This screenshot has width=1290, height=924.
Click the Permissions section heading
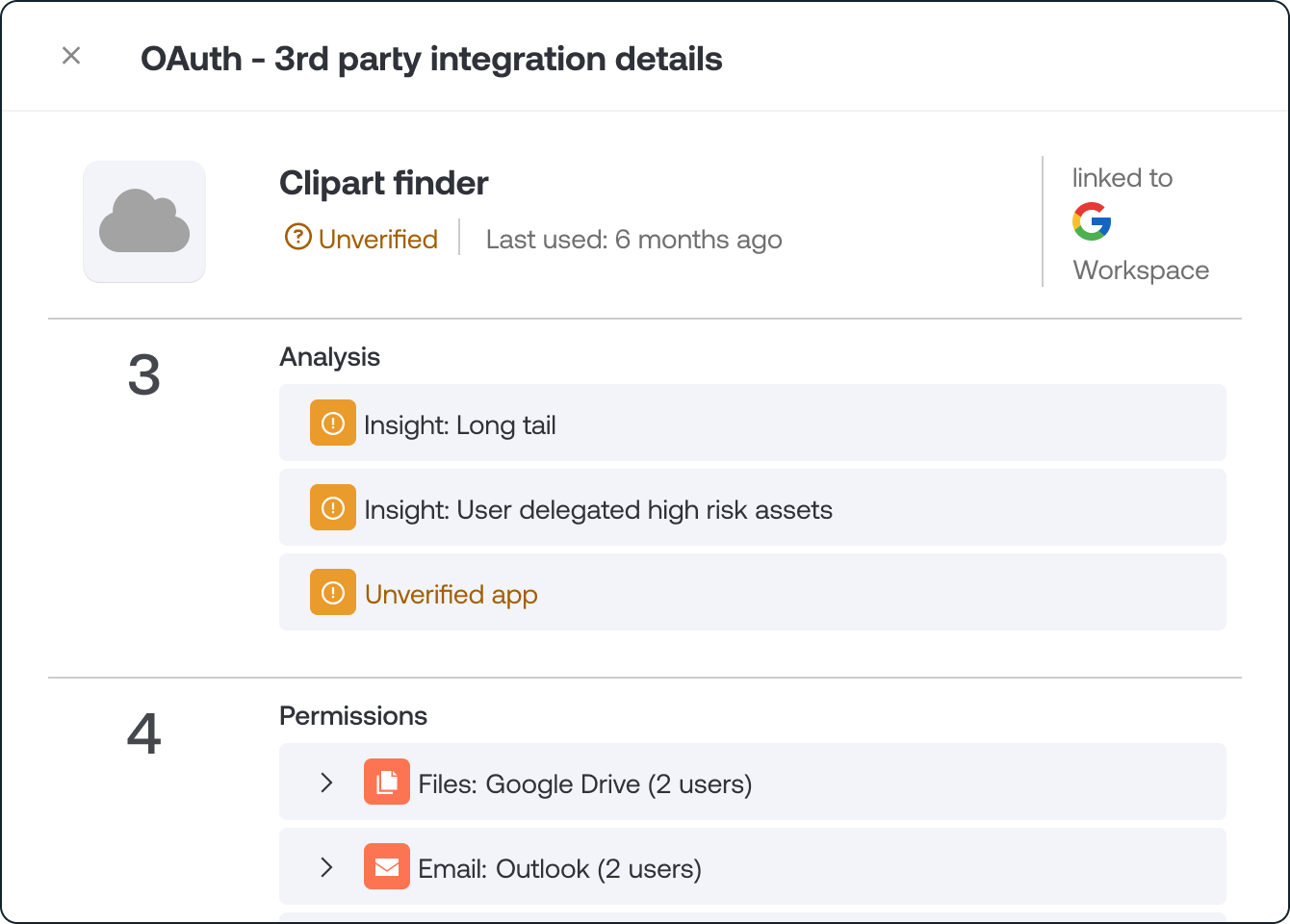click(x=353, y=716)
